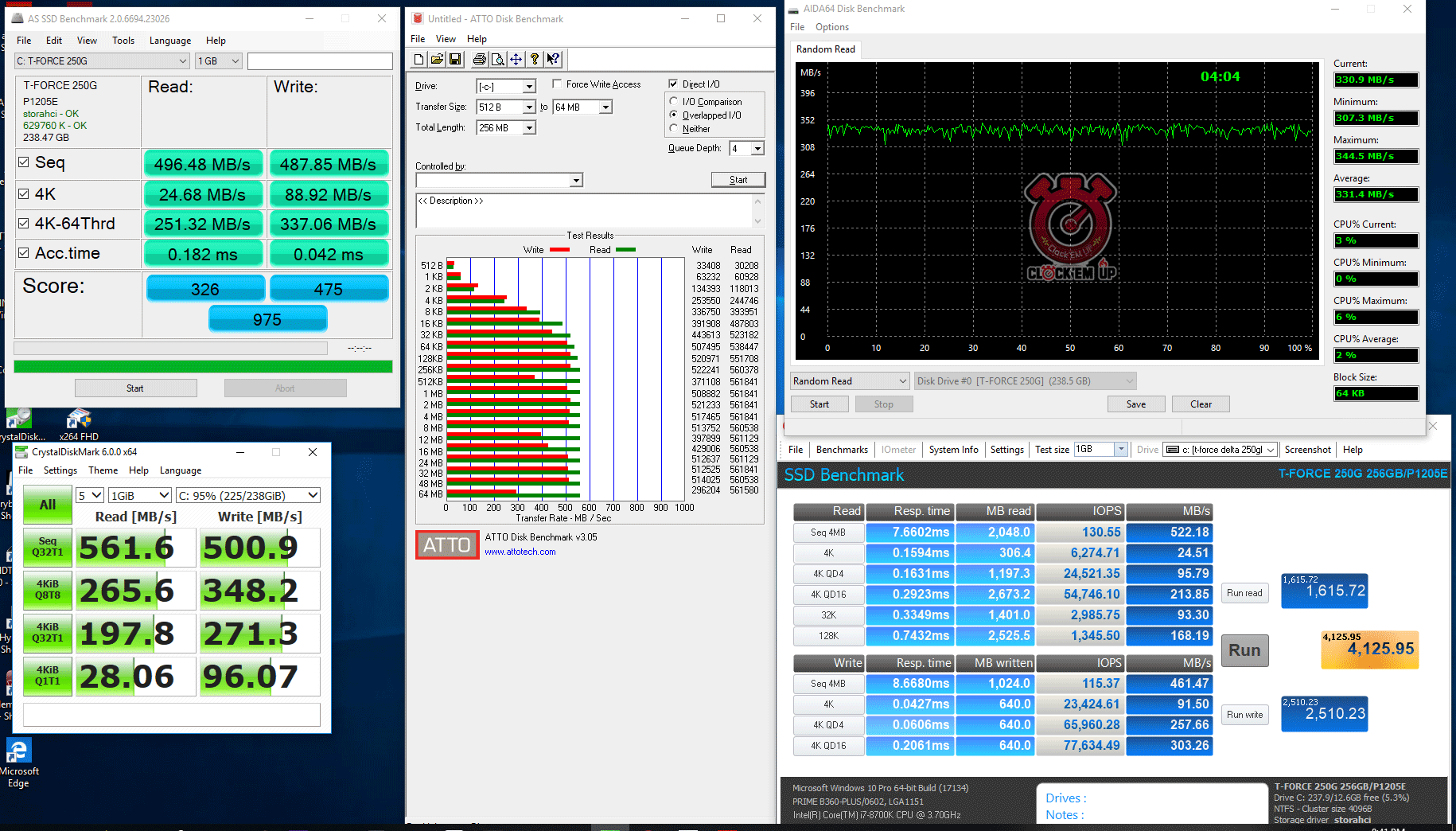Click the ATTO description text field
The height and width of the screenshot is (831, 1456).
584,211
